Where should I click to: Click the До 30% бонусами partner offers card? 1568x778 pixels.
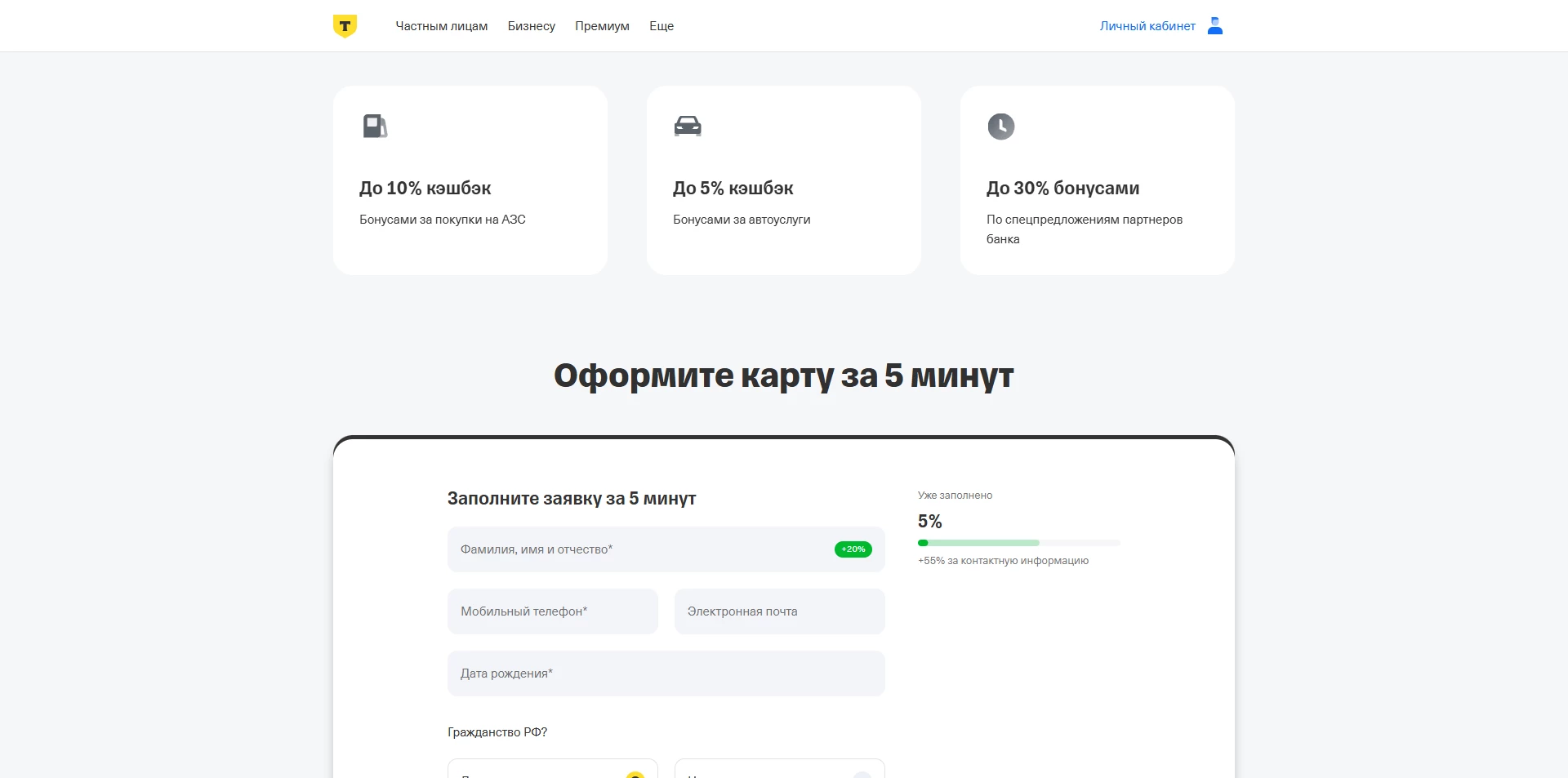click(x=1097, y=180)
